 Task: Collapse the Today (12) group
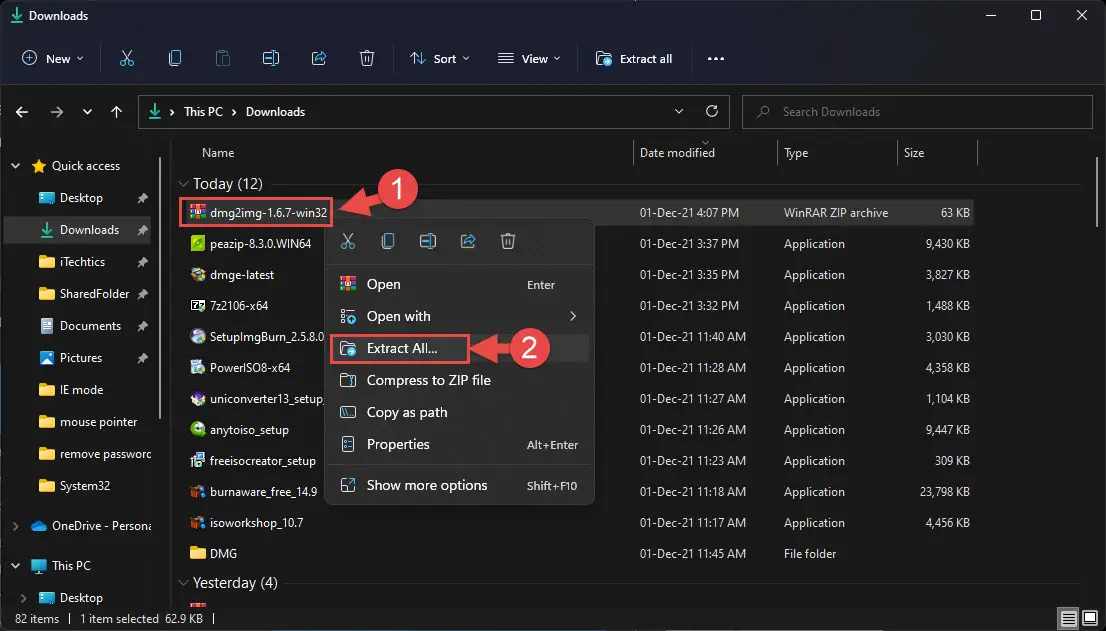[183, 184]
